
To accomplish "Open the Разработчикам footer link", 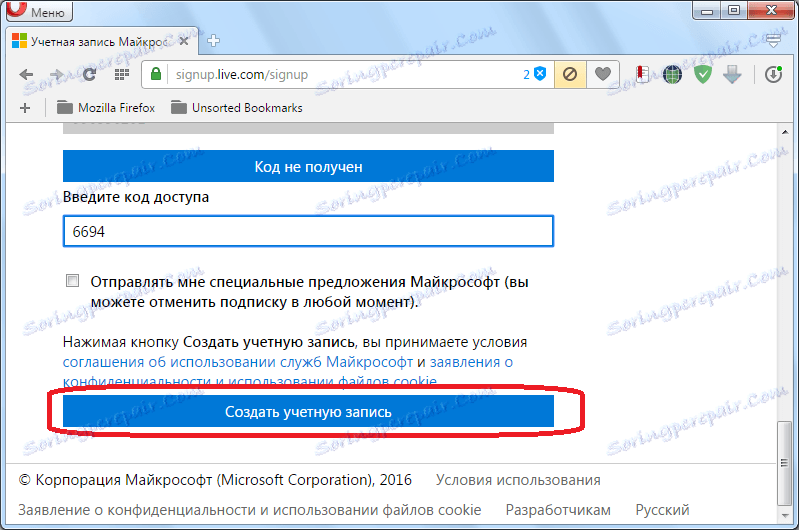I will click(558, 510).
